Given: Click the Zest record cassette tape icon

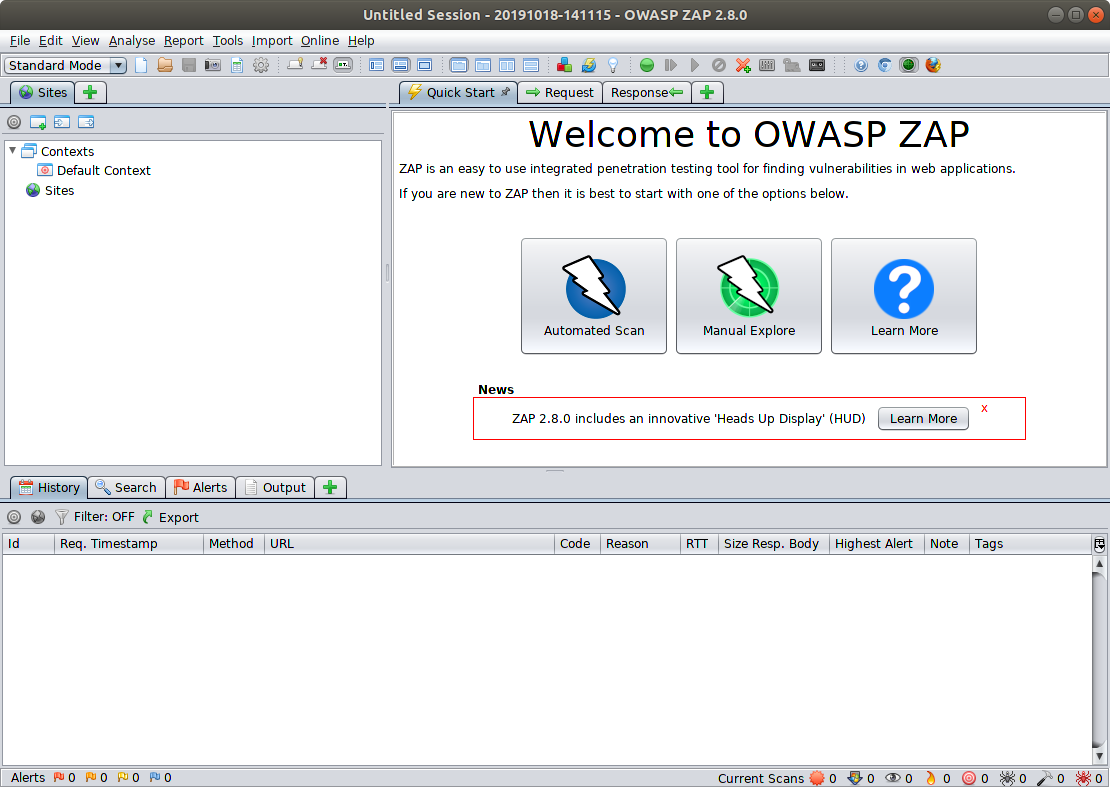Looking at the screenshot, I should point(817,65).
